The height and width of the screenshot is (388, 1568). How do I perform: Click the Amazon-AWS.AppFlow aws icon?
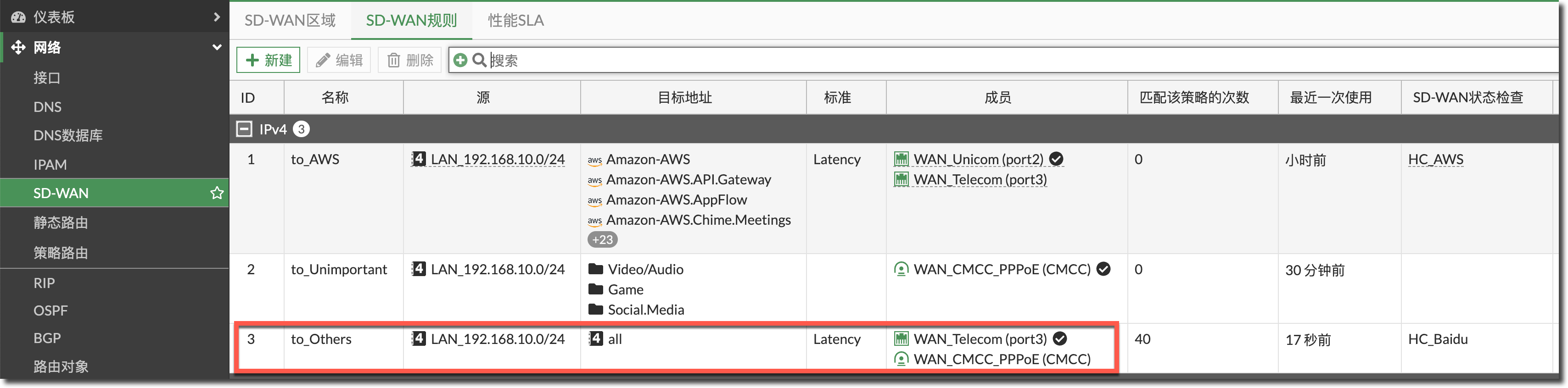point(594,200)
